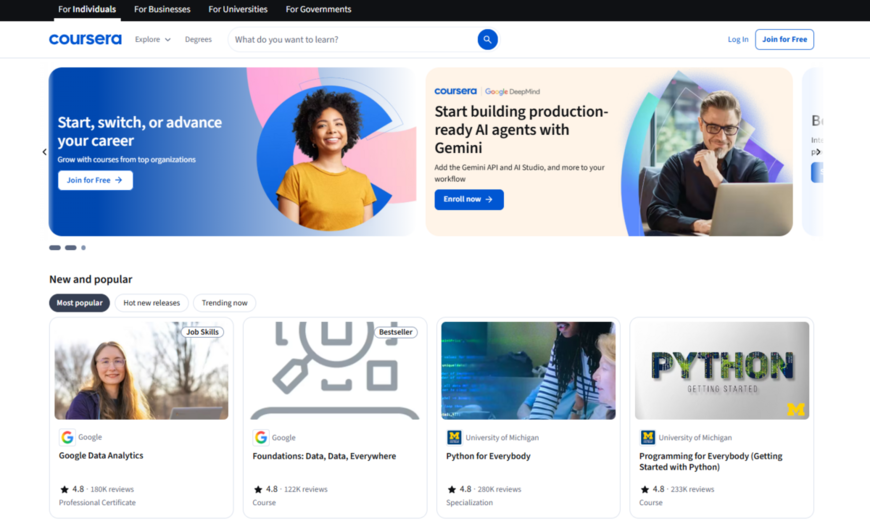This screenshot has width=870, height=524.
Task: Click Enroll now on Gemini banner
Action: point(469,199)
